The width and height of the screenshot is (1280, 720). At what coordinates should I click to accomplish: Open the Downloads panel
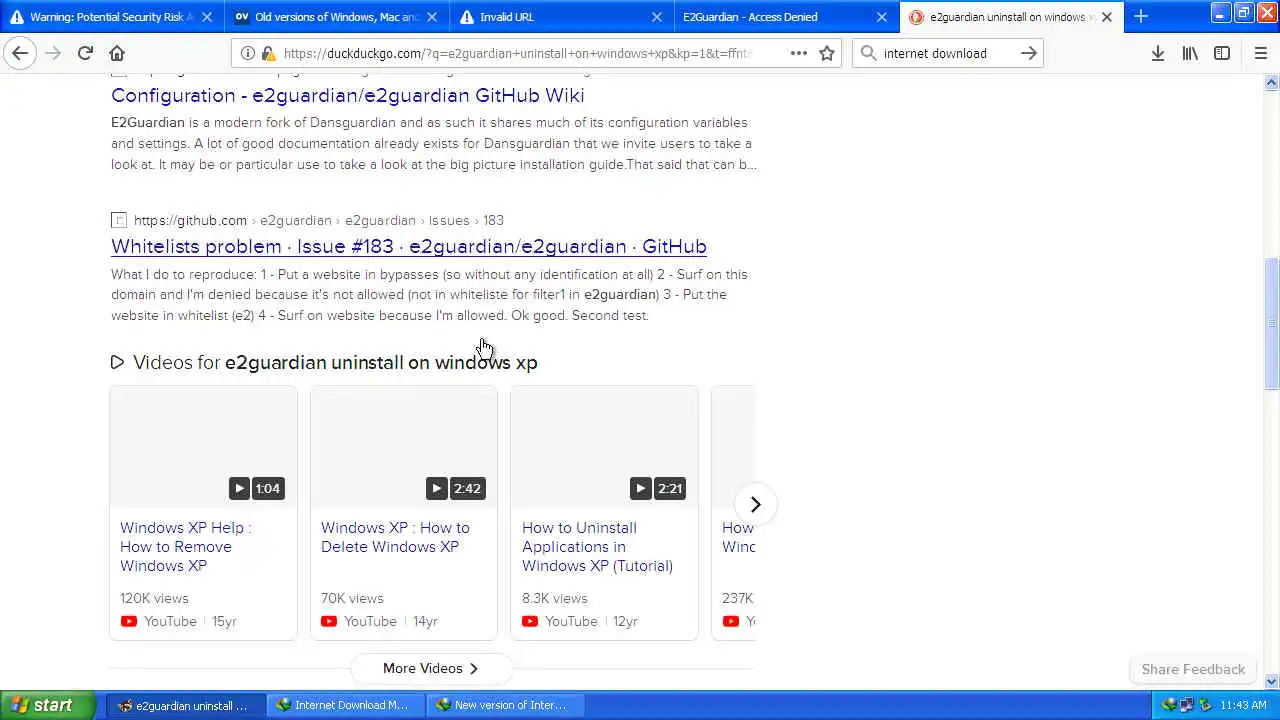(x=1157, y=53)
